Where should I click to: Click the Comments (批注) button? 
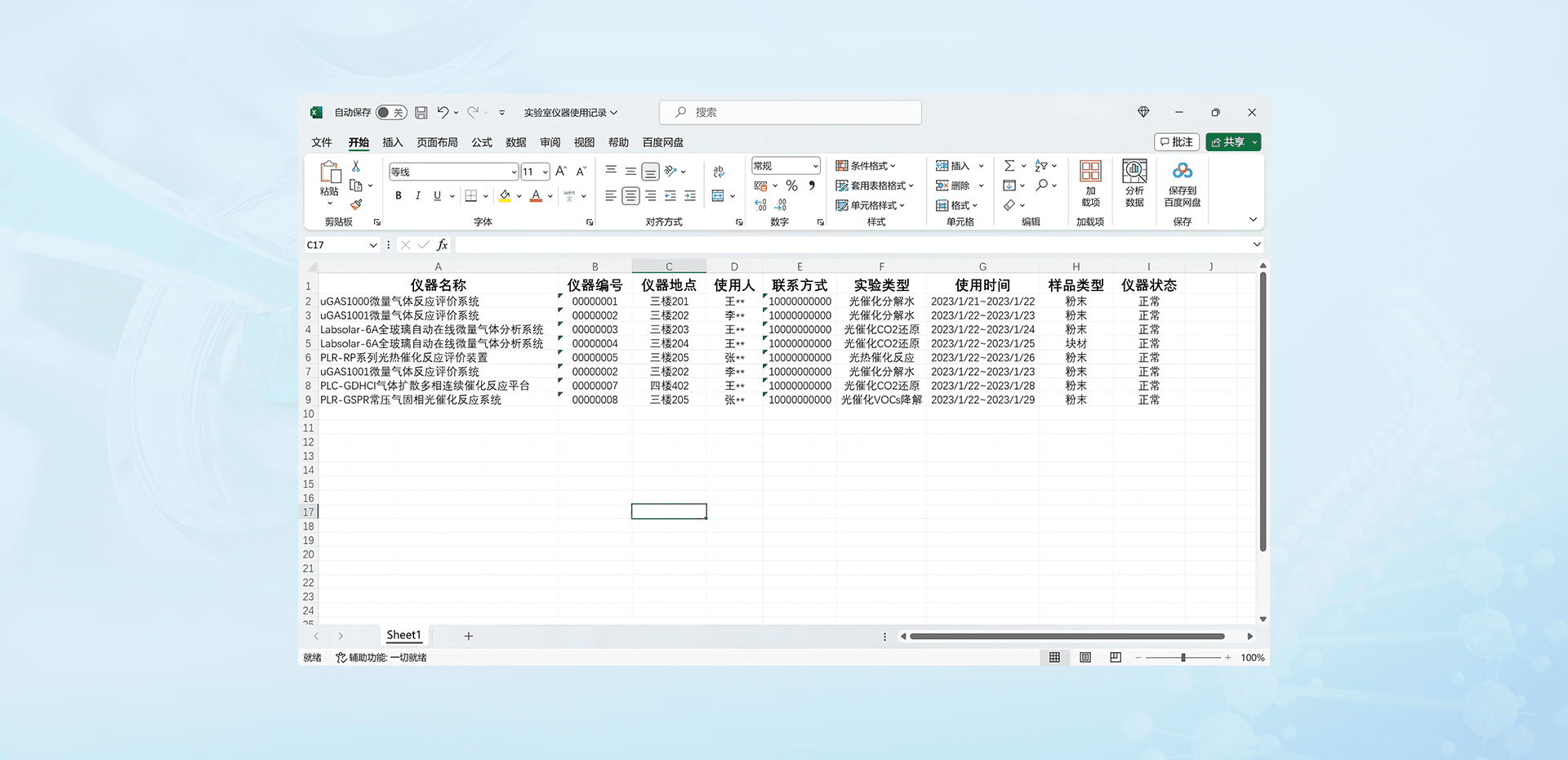point(1177,142)
